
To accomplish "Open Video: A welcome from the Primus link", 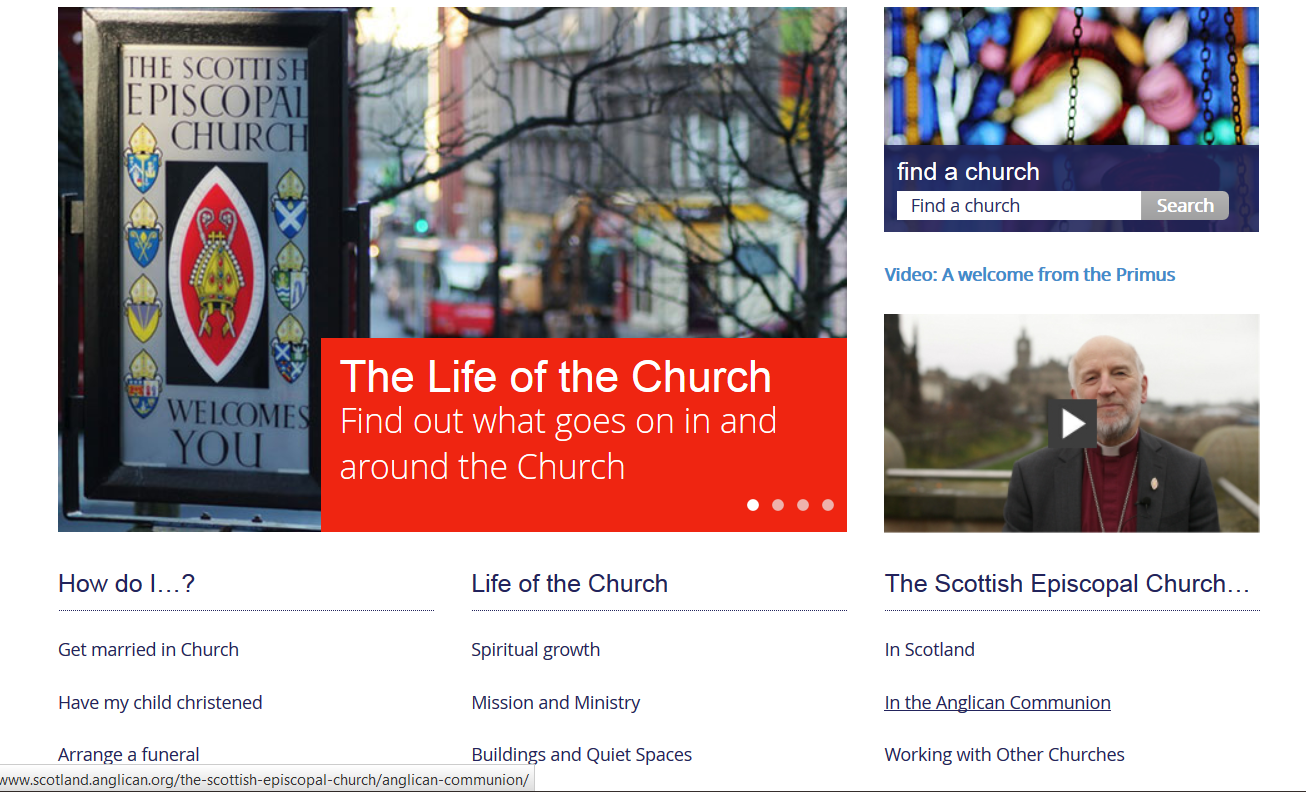I will (1030, 275).
